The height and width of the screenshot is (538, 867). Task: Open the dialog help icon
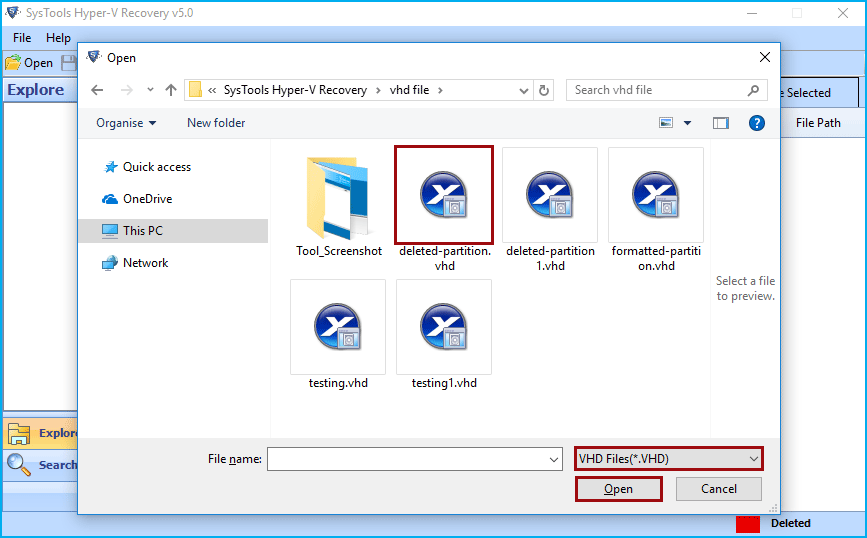[756, 123]
